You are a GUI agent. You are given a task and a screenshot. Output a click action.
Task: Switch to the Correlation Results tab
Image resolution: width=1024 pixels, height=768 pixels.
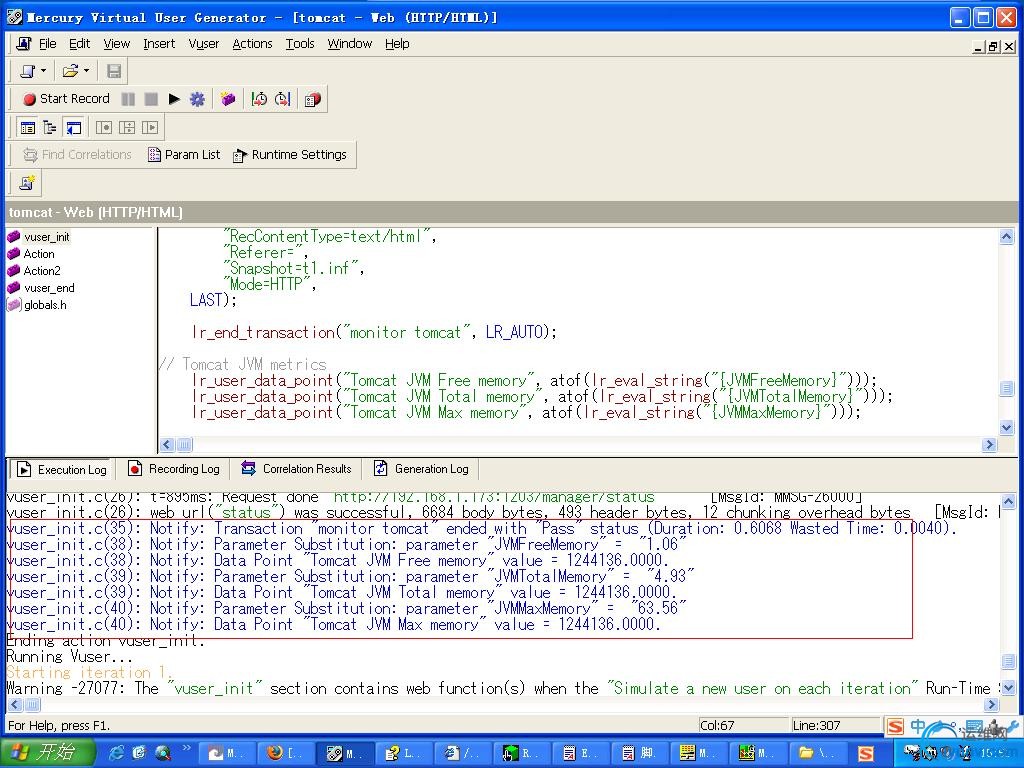pyautogui.click(x=296, y=468)
